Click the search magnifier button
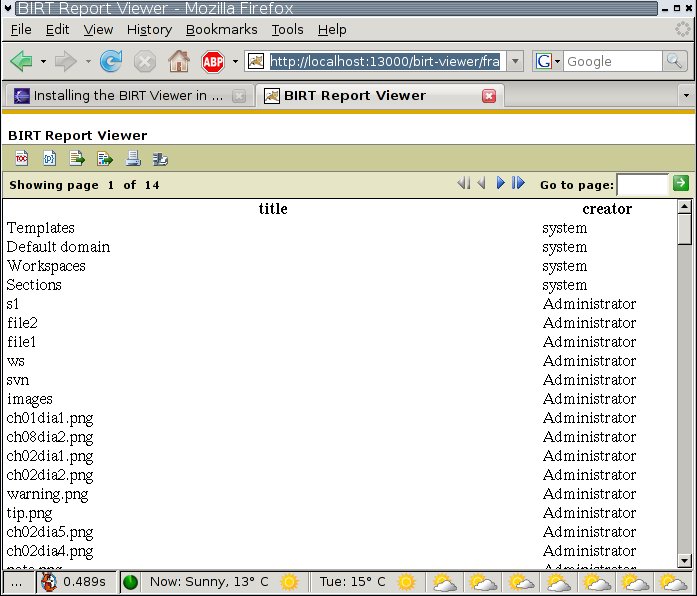The width and height of the screenshot is (697, 596). point(674,61)
